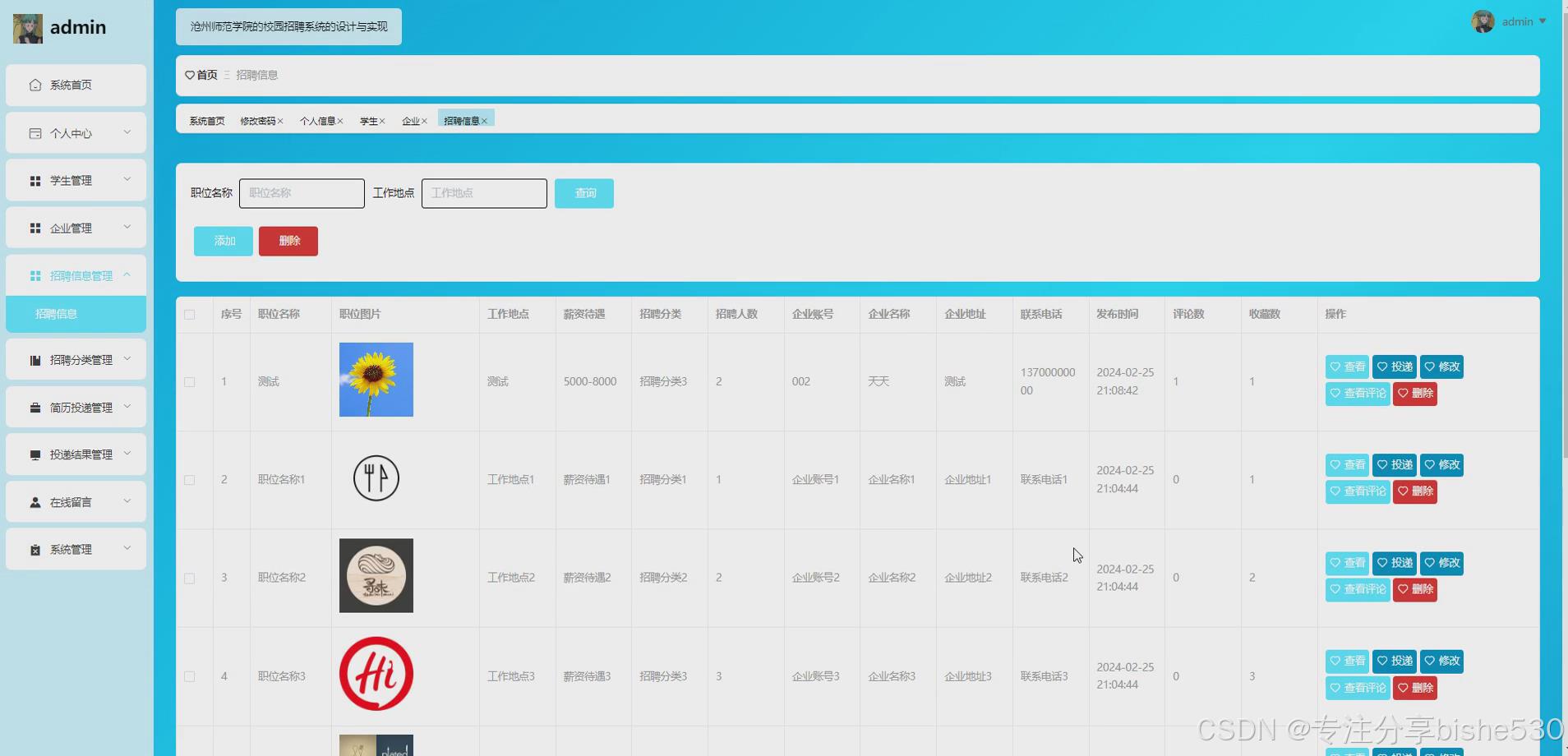Close the 学生 tab

point(382,121)
